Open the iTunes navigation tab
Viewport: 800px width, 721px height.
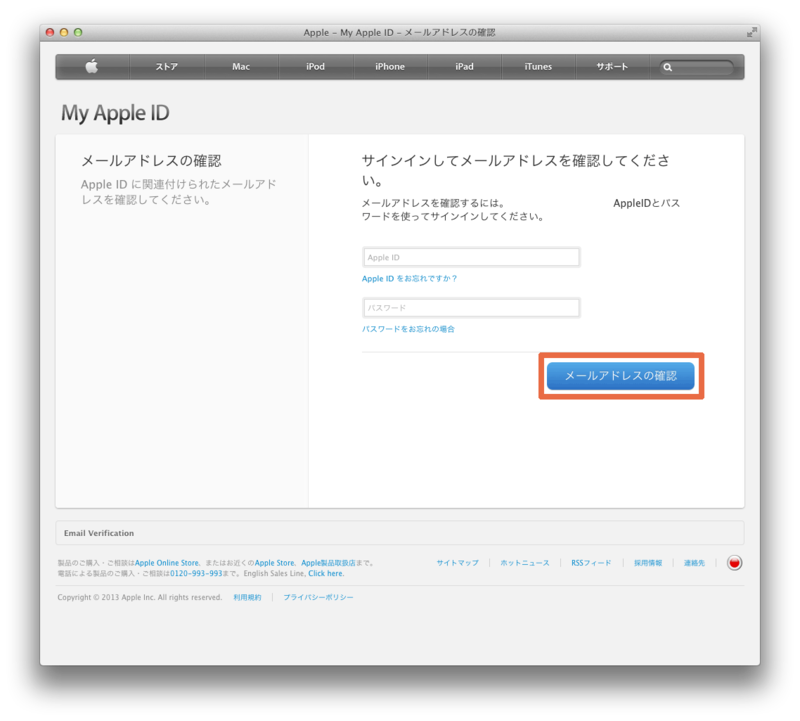click(538, 67)
